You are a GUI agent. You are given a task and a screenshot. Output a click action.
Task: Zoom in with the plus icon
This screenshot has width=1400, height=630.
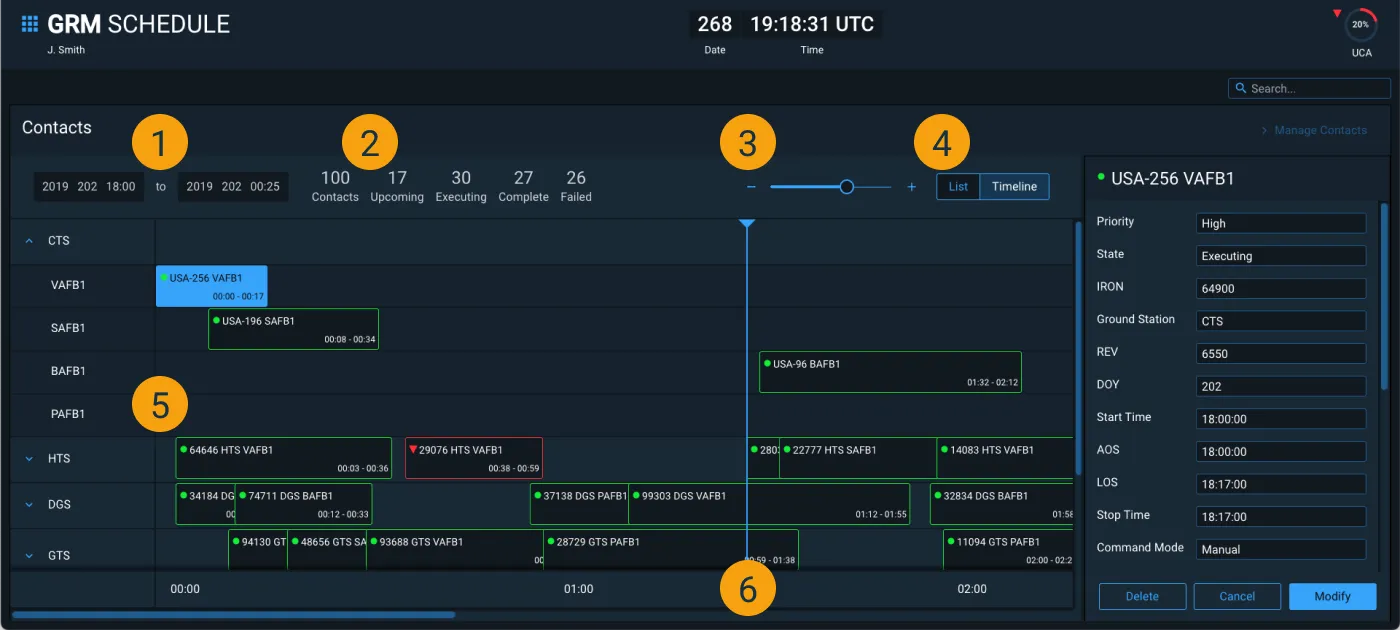(x=911, y=186)
